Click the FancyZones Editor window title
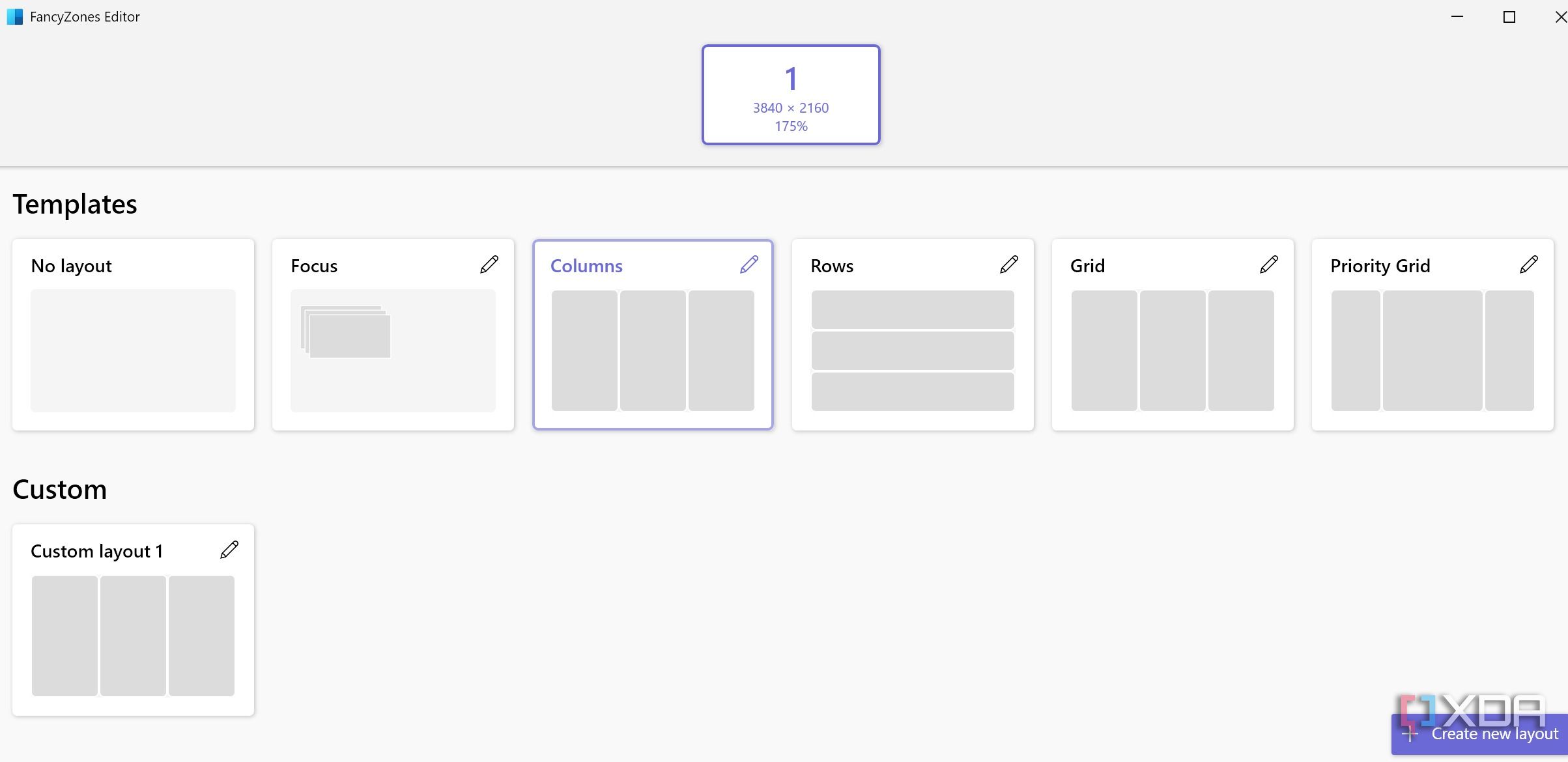The image size is (1568, 762). pos(85,17)
